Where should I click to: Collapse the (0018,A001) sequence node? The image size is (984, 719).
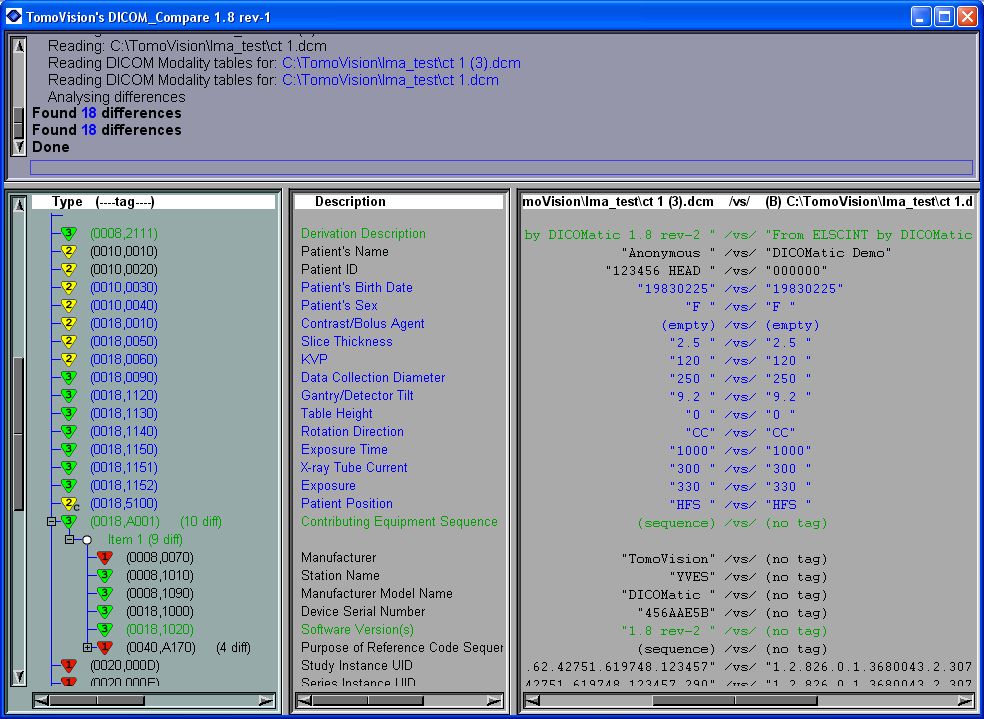click(x=52, y=521)
